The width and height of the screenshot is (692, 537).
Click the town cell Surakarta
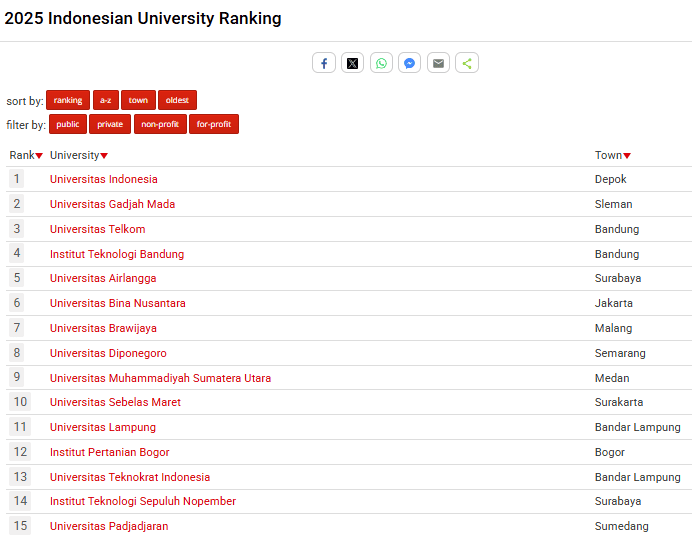(619, 402)
